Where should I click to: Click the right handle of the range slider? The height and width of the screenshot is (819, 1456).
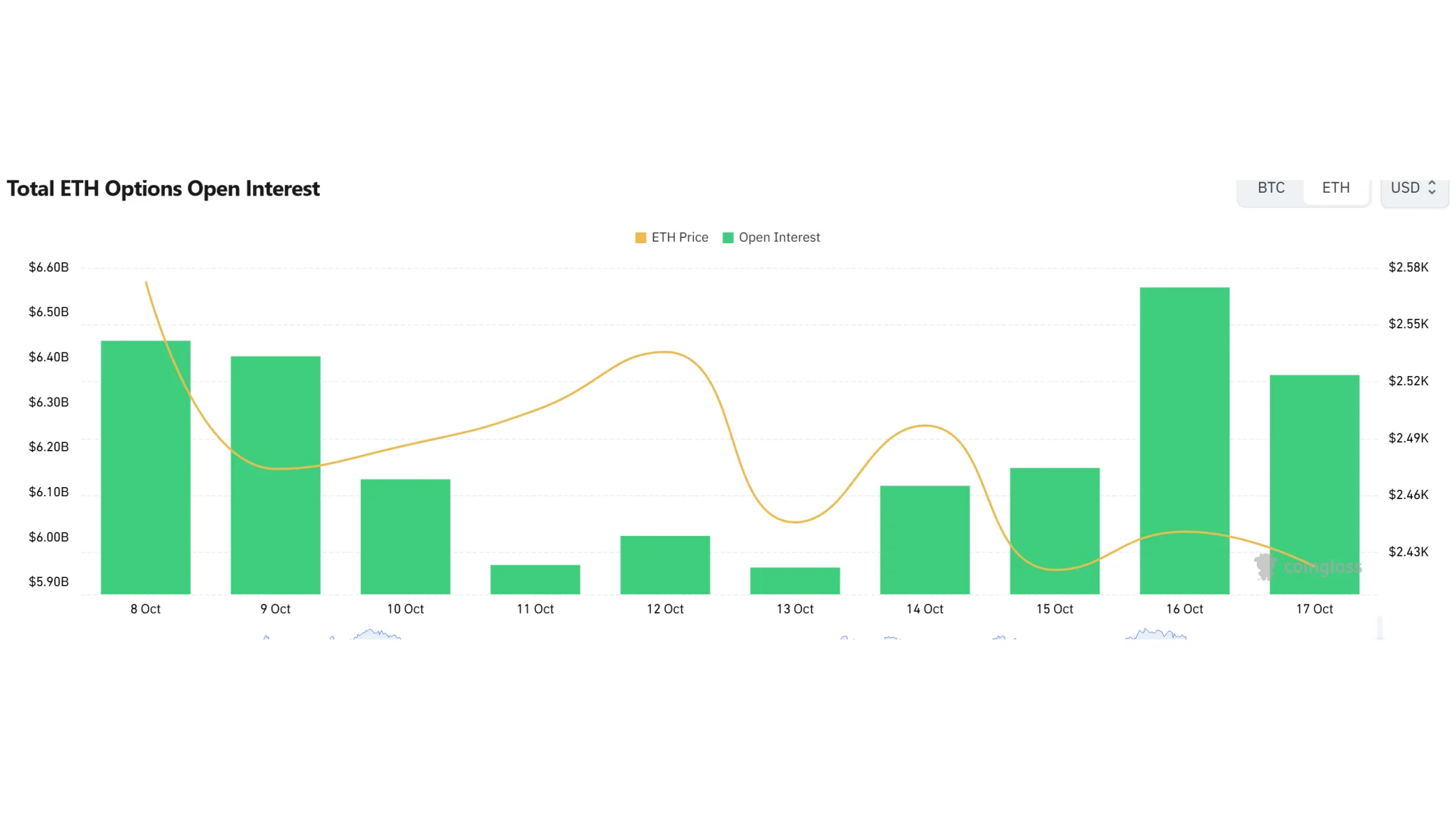pos(1380,628)
